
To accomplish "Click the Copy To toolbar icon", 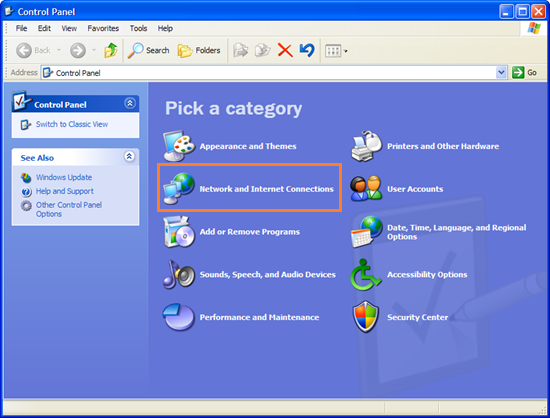I will pos(263,50).
